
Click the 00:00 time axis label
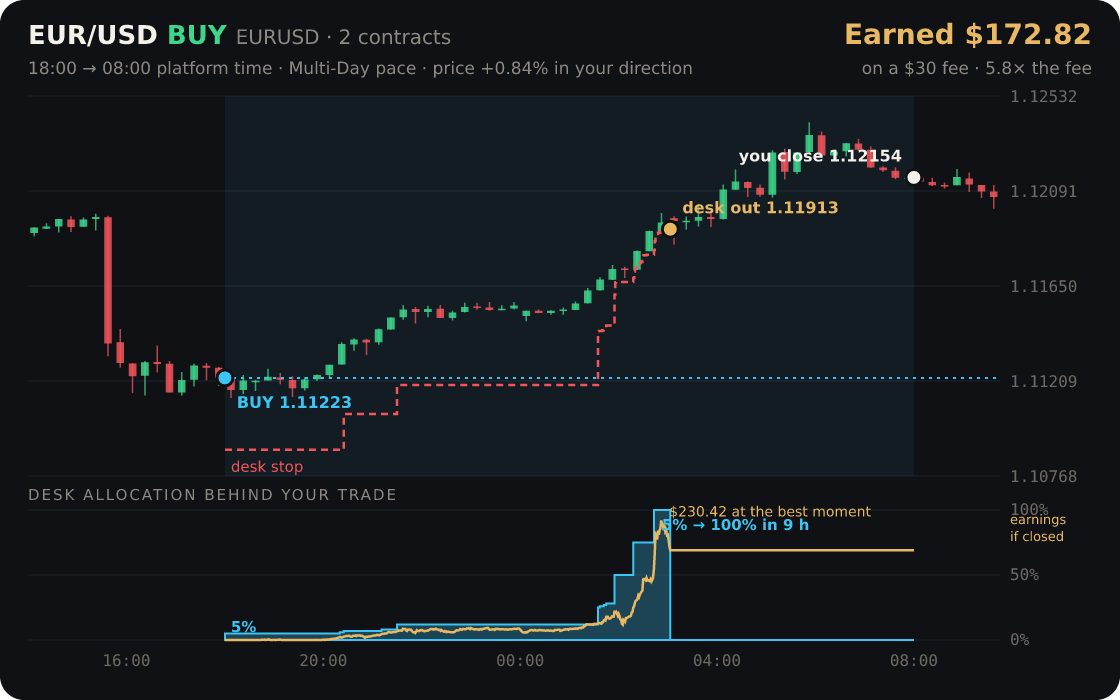tap(520, 661)
